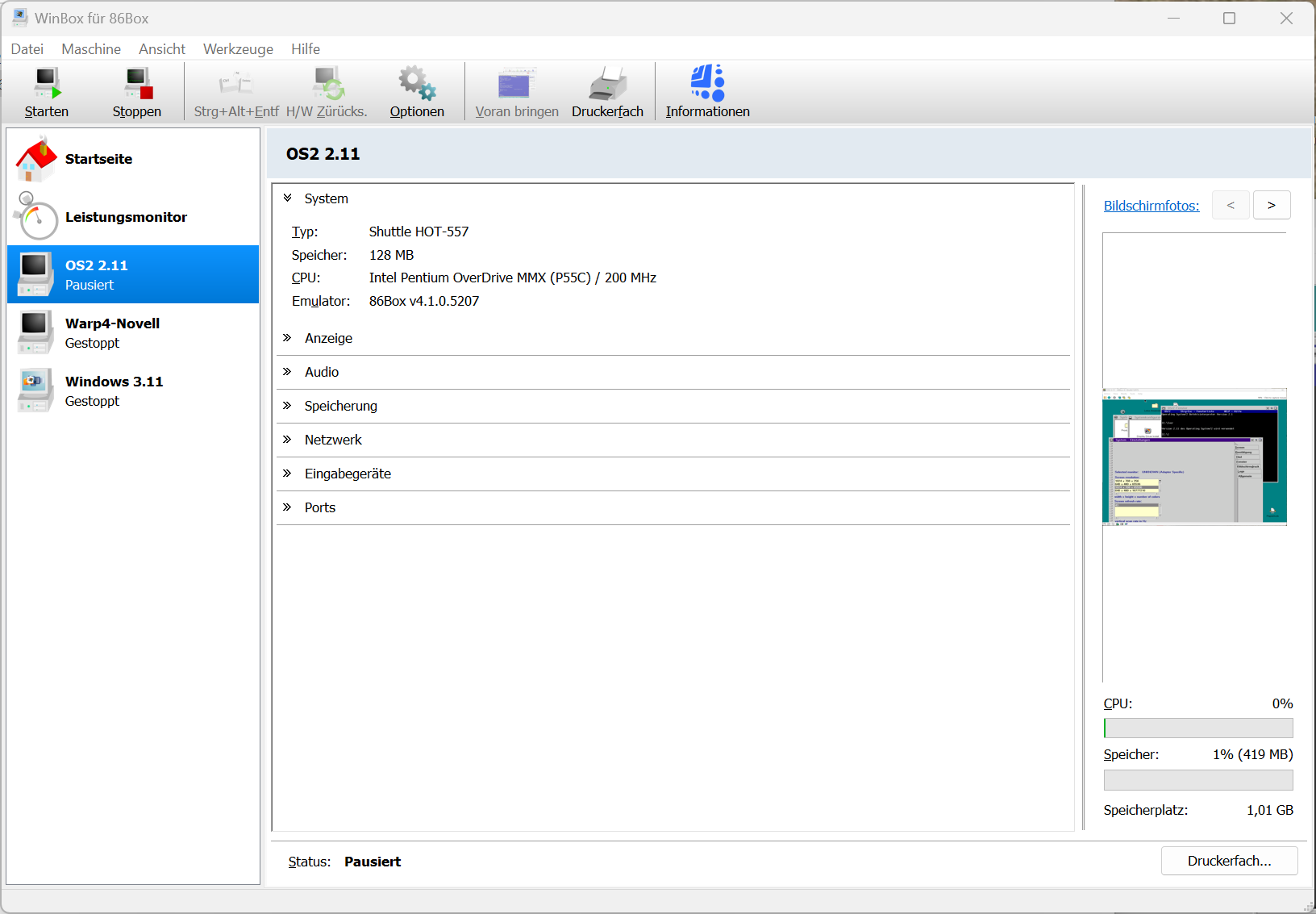Open the Datei menu
1316x914 pixels.
(27, 49)
